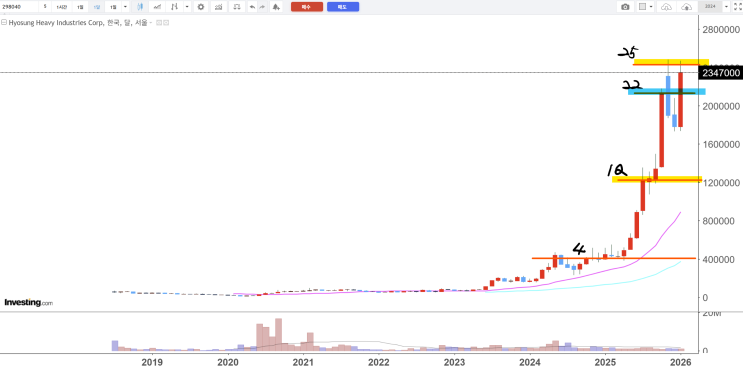The height and width of the screenshot is (368, 743).
Task: Click the compare symbols icon
Action: point(218,7)
